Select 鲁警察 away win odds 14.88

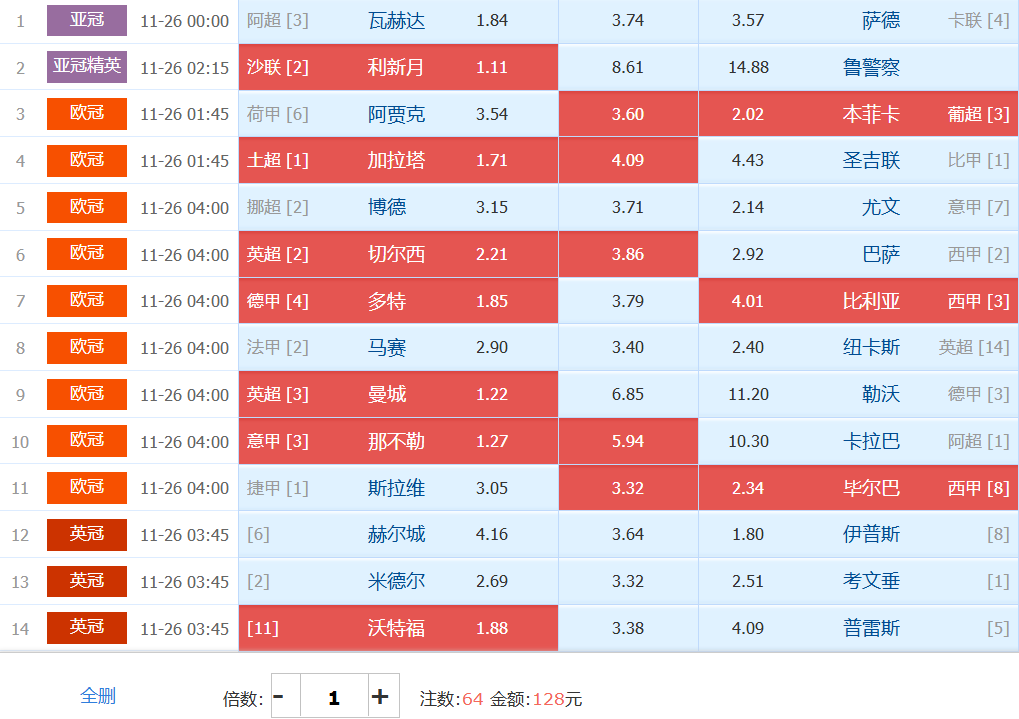pos(857,67)
